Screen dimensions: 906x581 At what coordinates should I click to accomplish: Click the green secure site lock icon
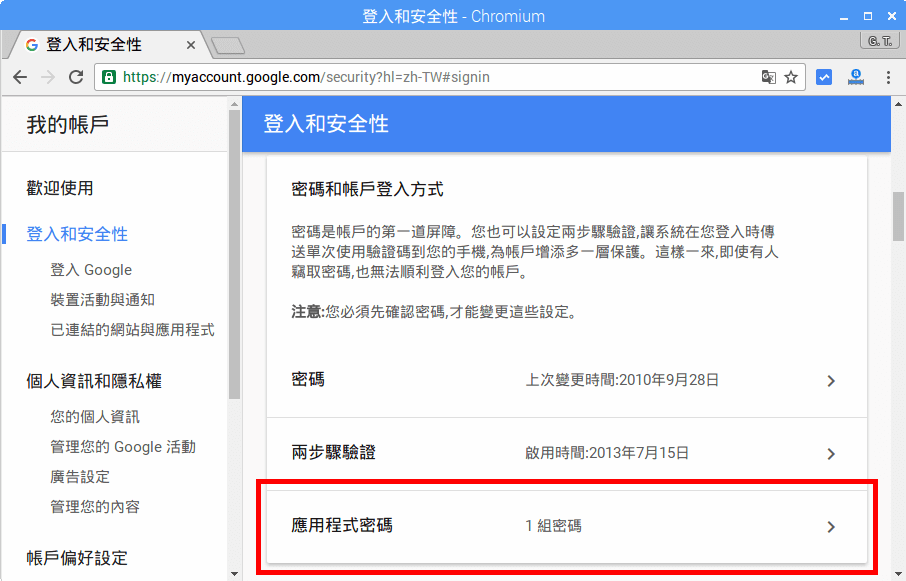point(106,76)
